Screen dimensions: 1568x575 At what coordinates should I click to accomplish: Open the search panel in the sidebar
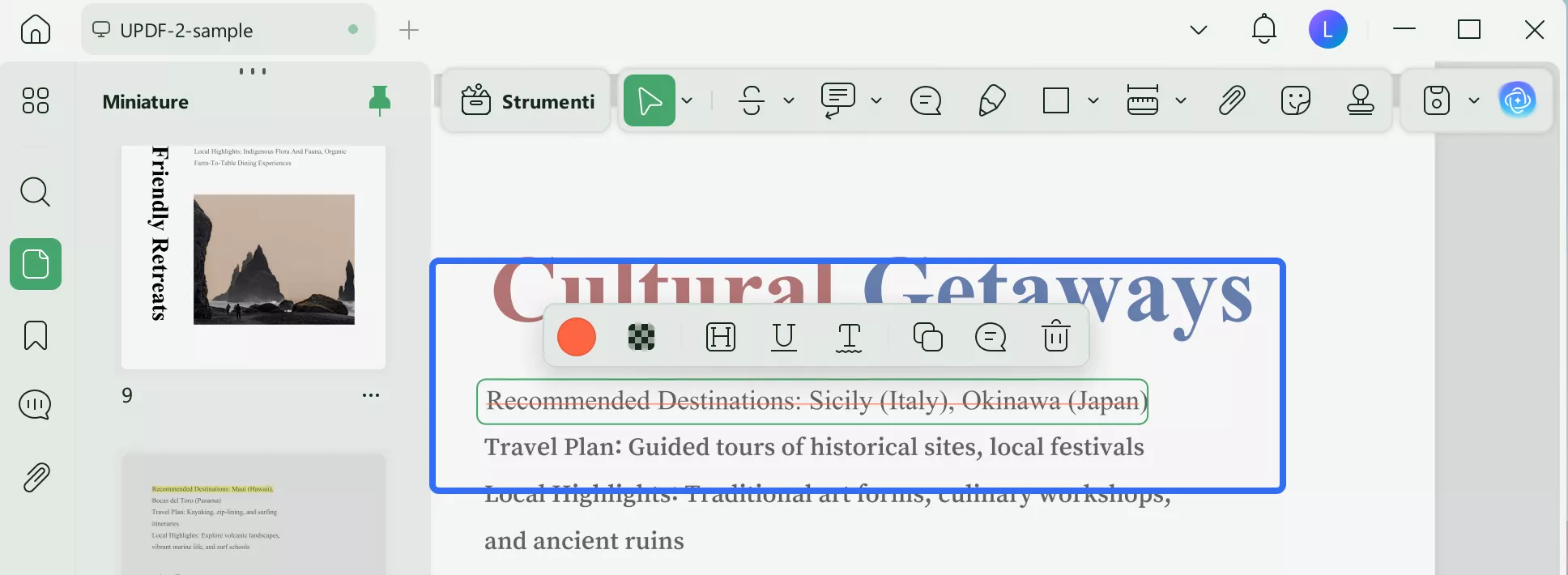coord(36,192)
